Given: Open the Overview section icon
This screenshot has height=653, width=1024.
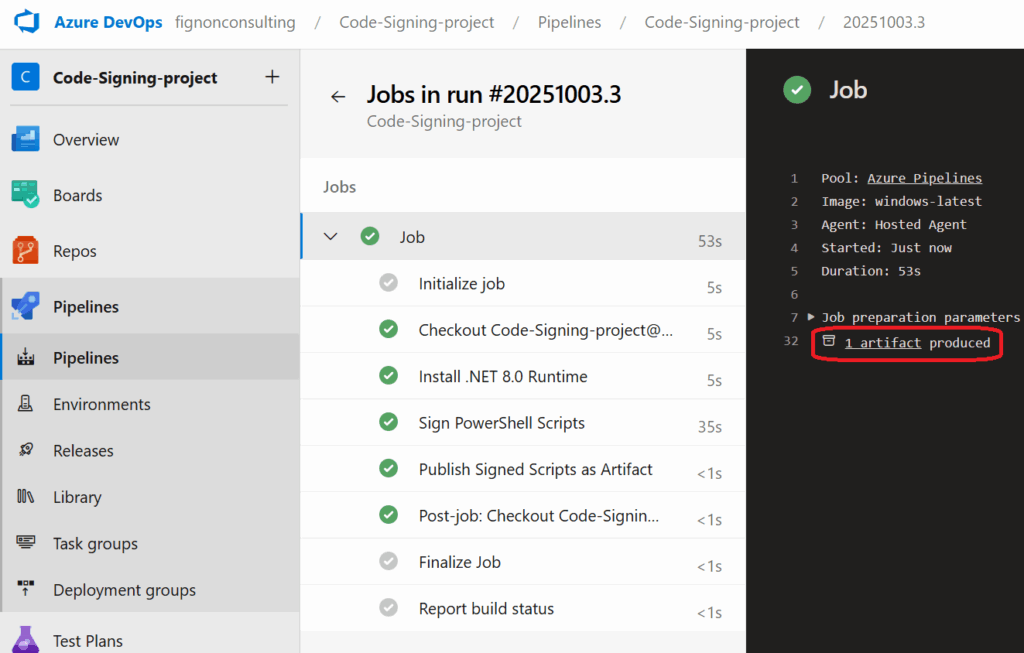Looking at the screenshot, I should [x=25, y=140].
